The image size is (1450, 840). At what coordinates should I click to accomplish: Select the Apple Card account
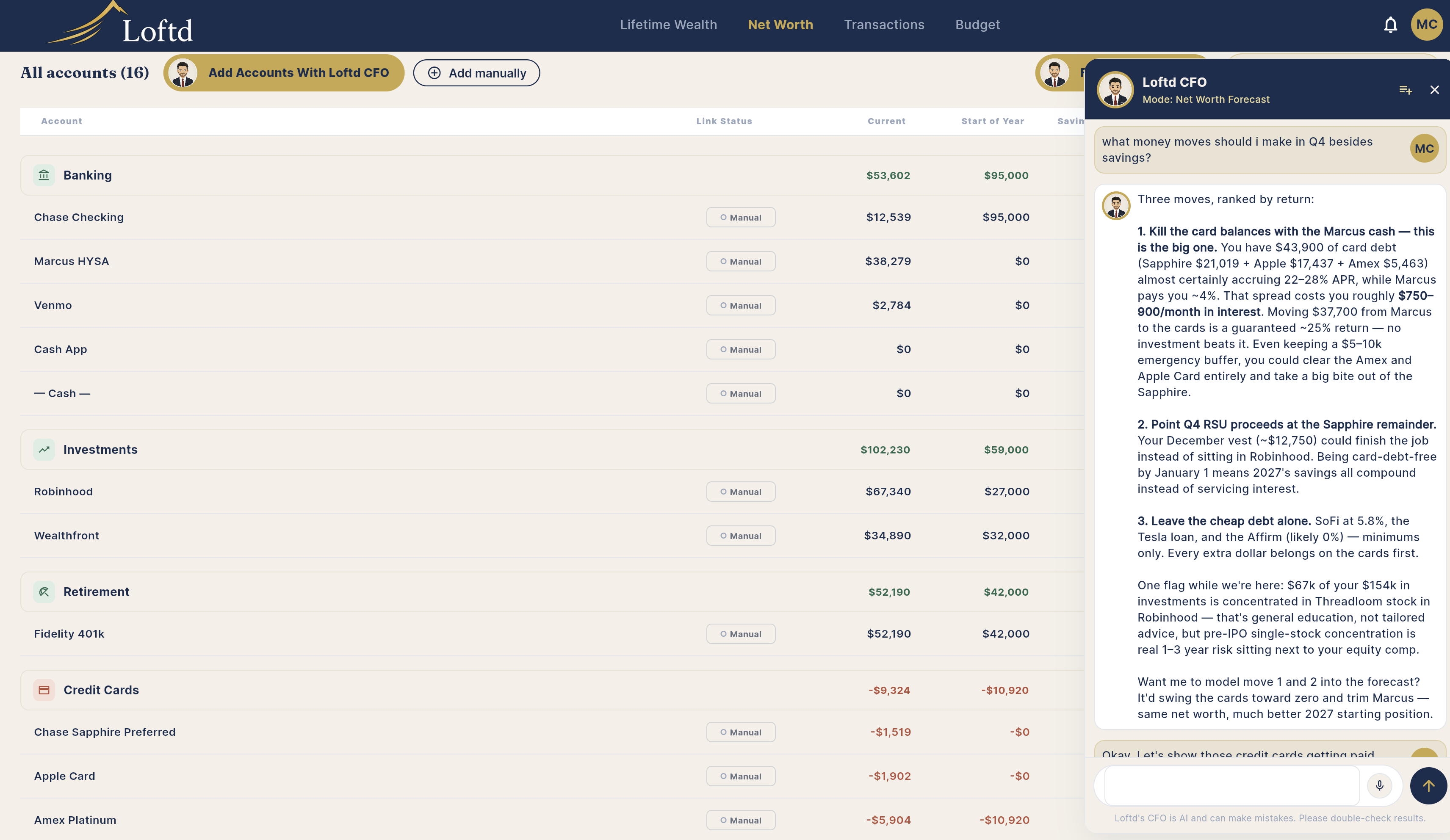click(552, 776)
